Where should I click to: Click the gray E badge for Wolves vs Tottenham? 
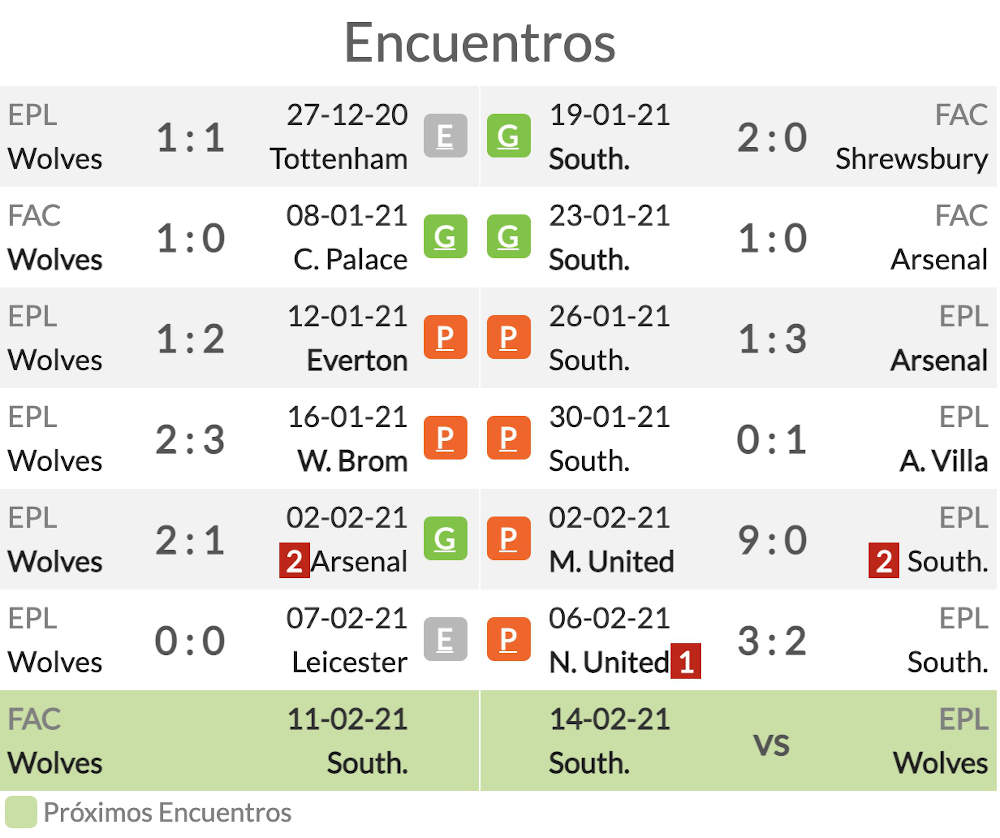click(x=445, y=136)
